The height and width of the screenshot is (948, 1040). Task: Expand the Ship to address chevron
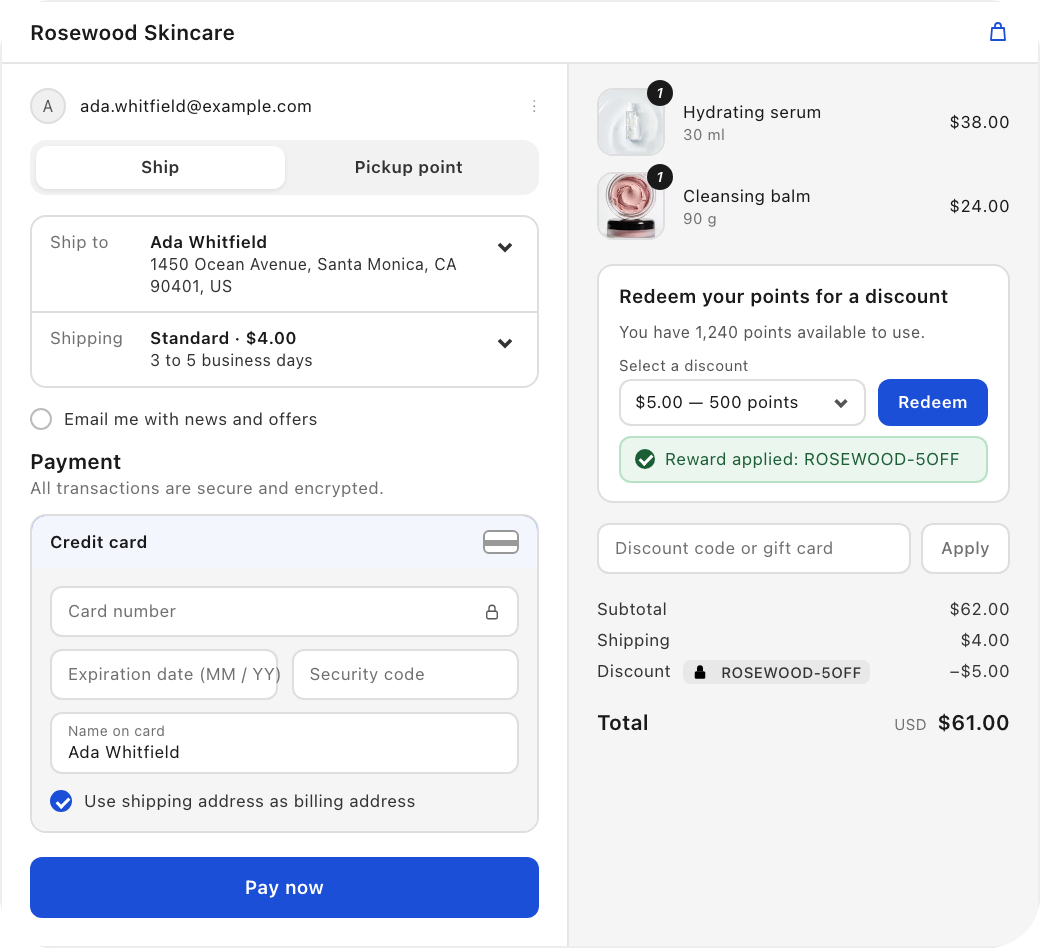(x=505, y=247)
